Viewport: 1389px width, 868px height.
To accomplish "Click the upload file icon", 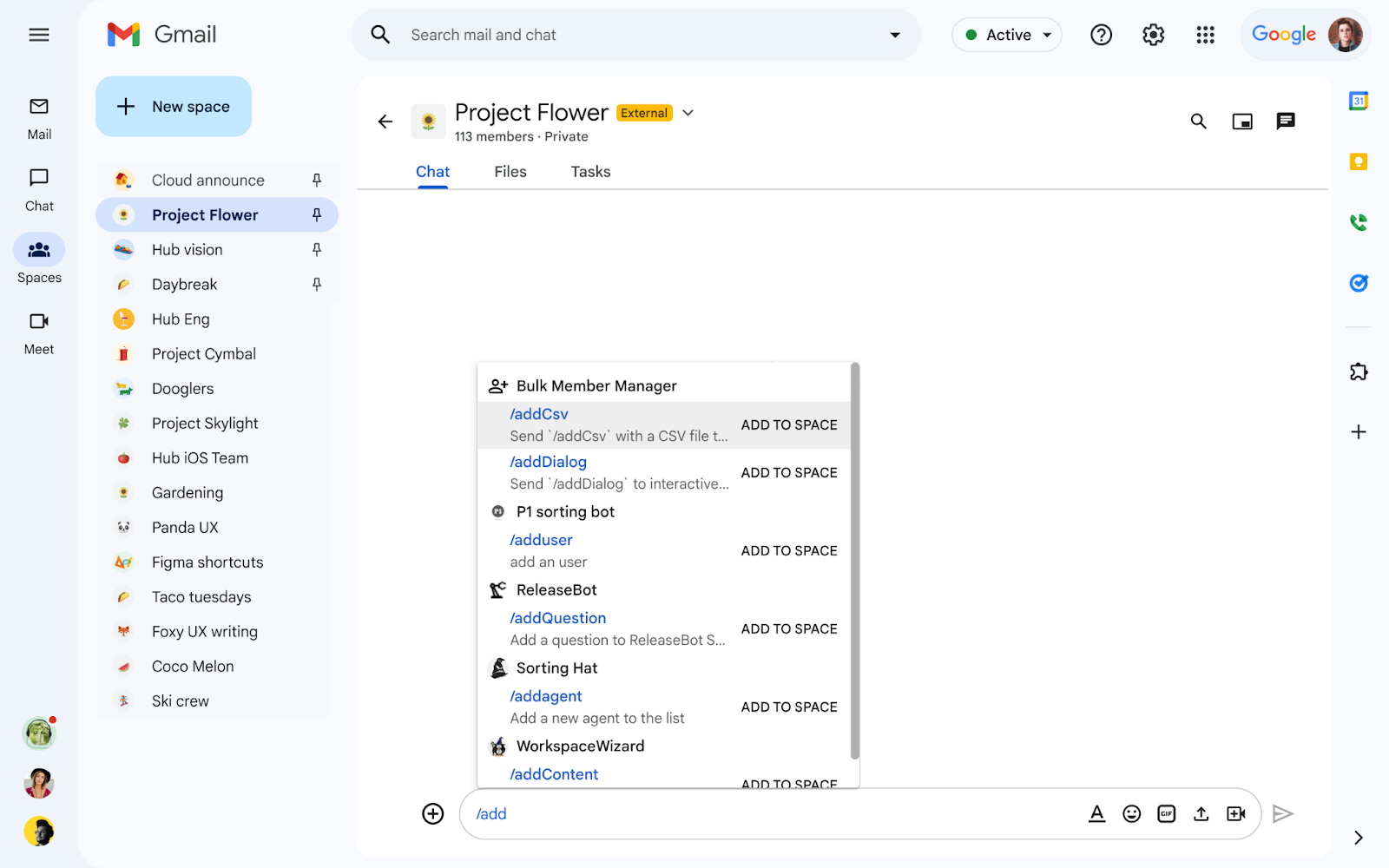I will [x=1201, y=813].
